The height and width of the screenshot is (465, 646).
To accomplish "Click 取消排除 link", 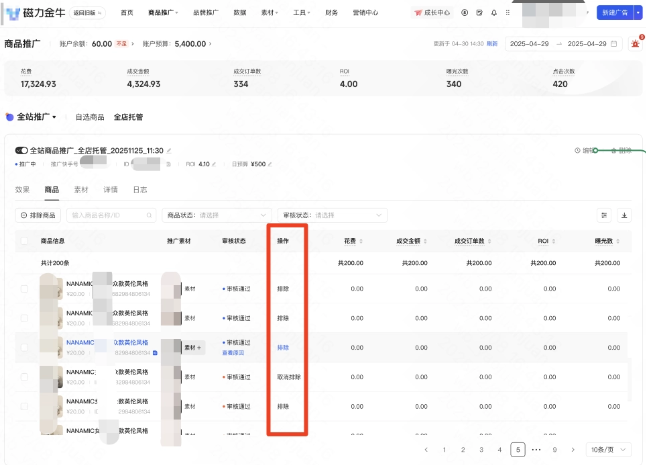I will 289,377.
